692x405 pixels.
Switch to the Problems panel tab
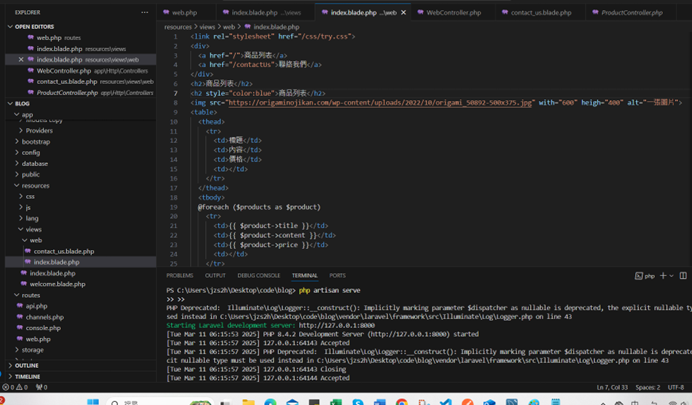[180, 275]
